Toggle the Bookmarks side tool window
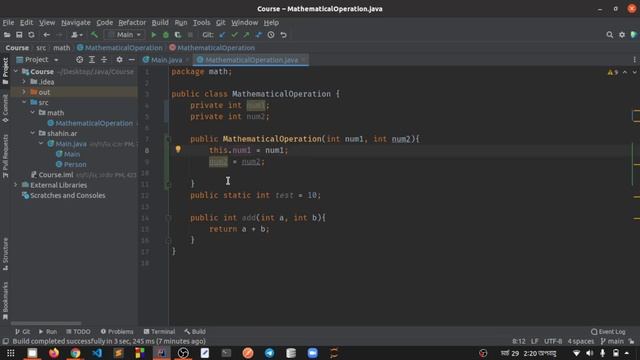Image resolution: width=640 pixels, height=360 pixels. 5,300
